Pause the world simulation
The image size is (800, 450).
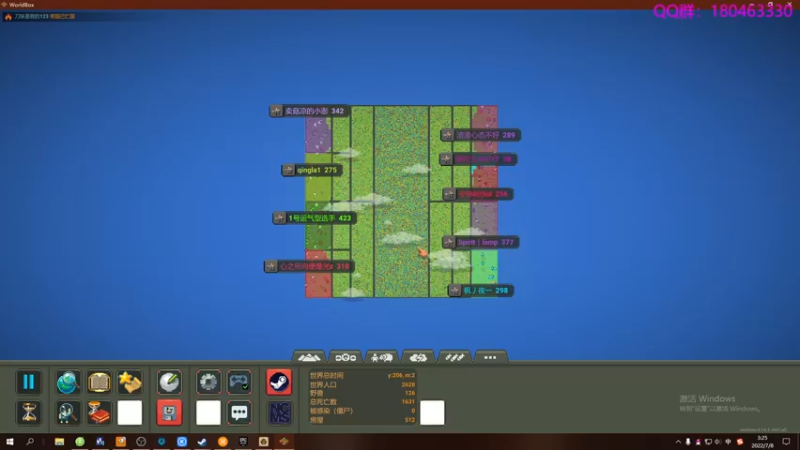(x=29, y=382)
